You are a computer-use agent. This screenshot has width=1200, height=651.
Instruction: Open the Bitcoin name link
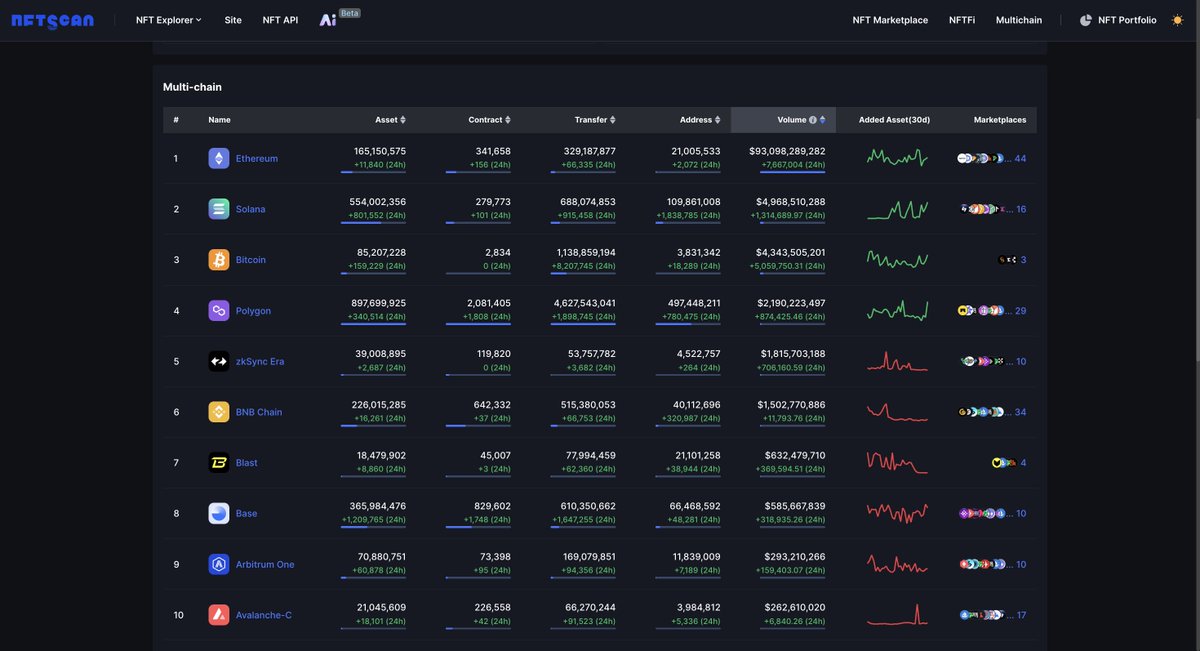pos(251,260)
